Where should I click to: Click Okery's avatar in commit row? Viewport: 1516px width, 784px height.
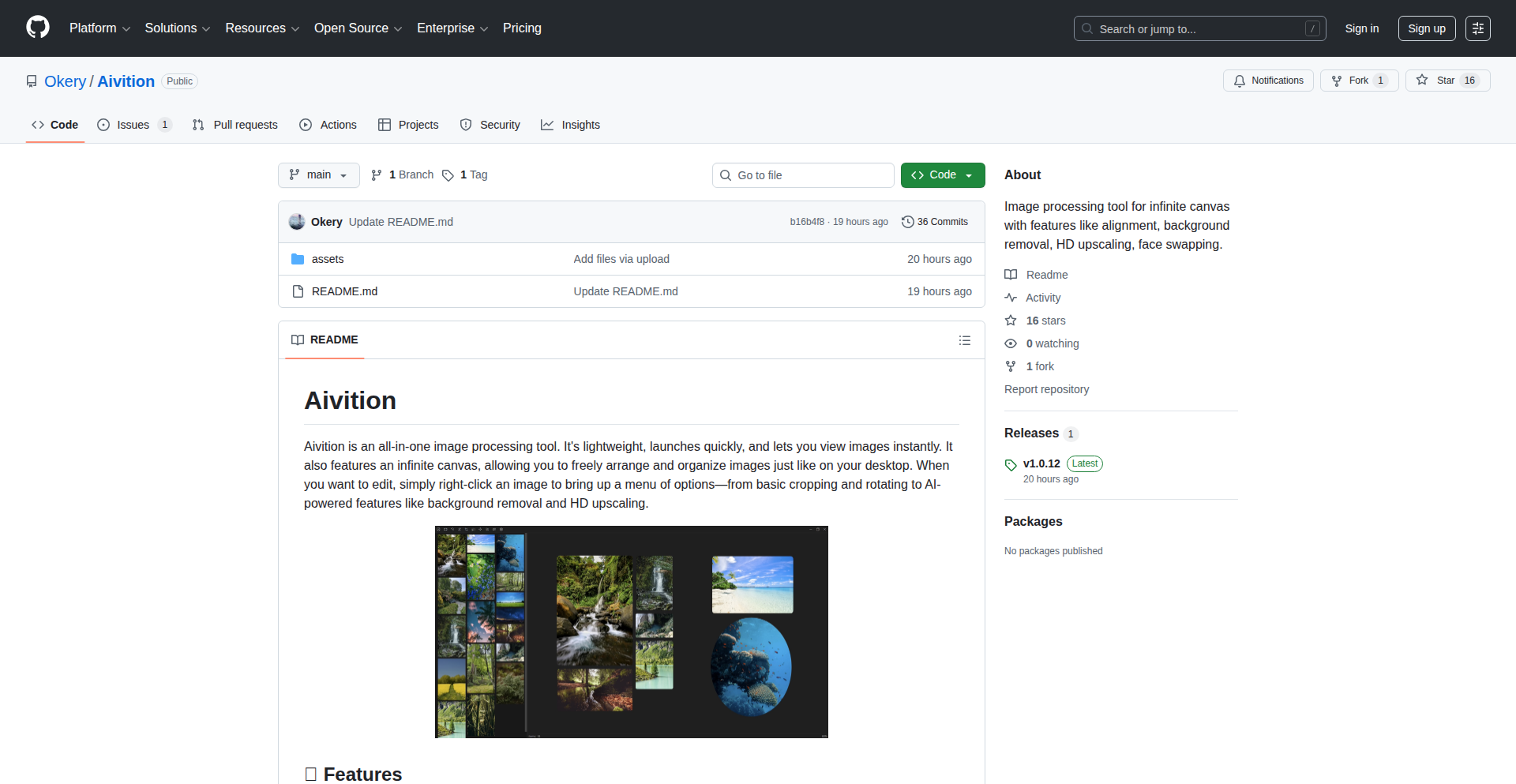coord(297,222)
